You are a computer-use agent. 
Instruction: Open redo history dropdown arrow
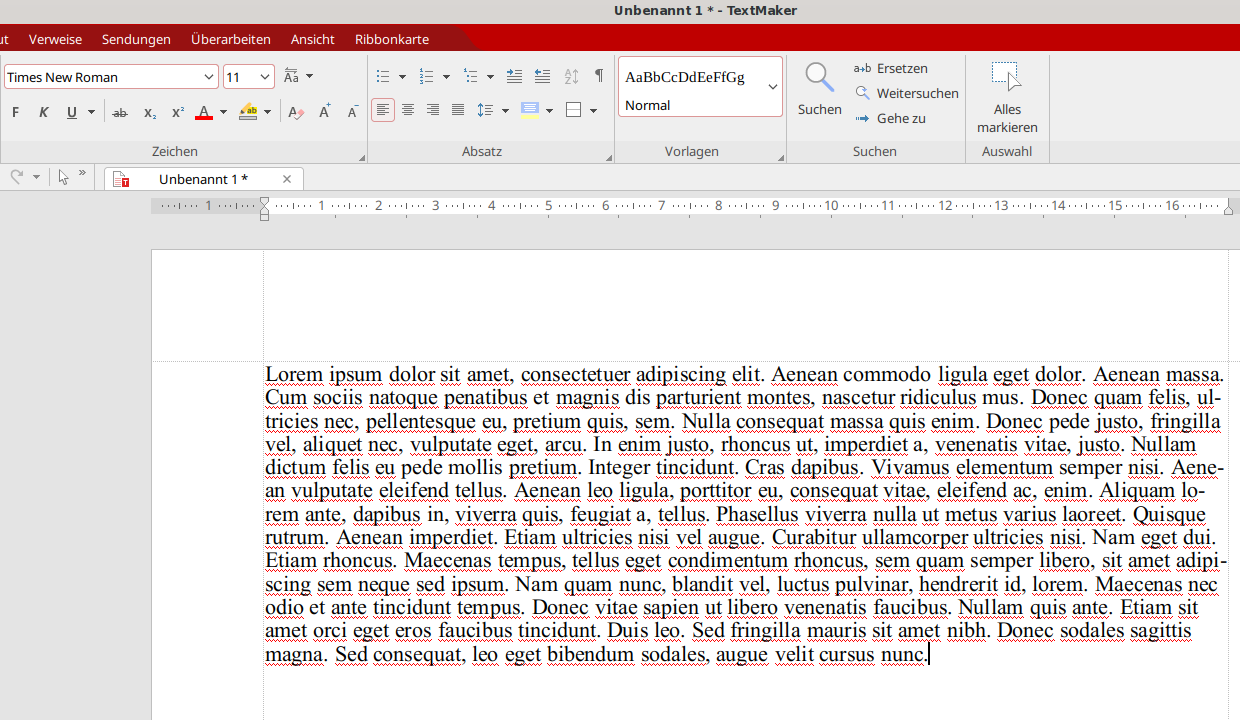(36, 177)
